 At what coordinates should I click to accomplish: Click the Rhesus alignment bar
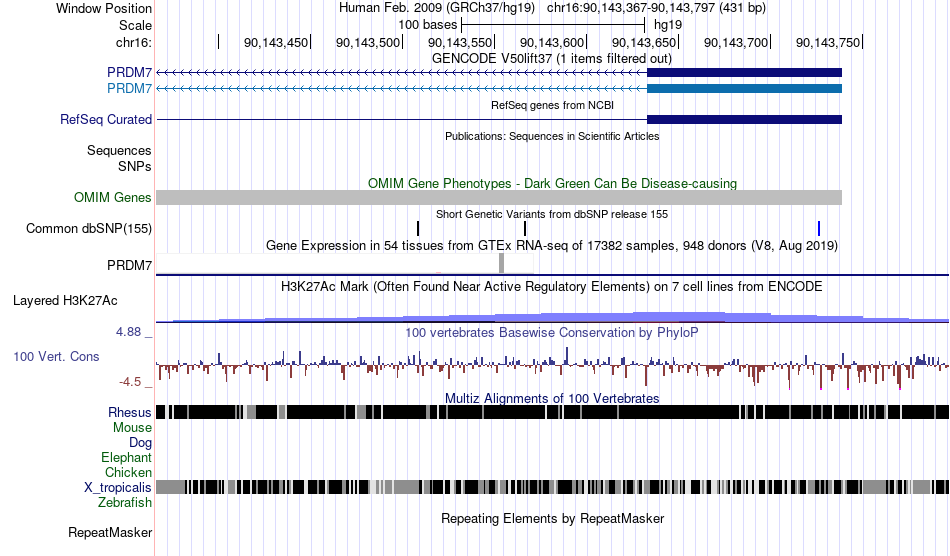click(553, 412)
